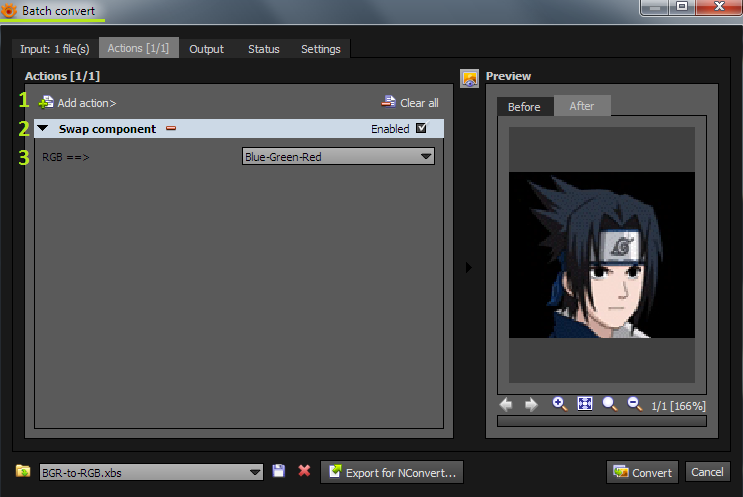Collapse the Swap component section

pyautogui.click(x=43, y=129)
